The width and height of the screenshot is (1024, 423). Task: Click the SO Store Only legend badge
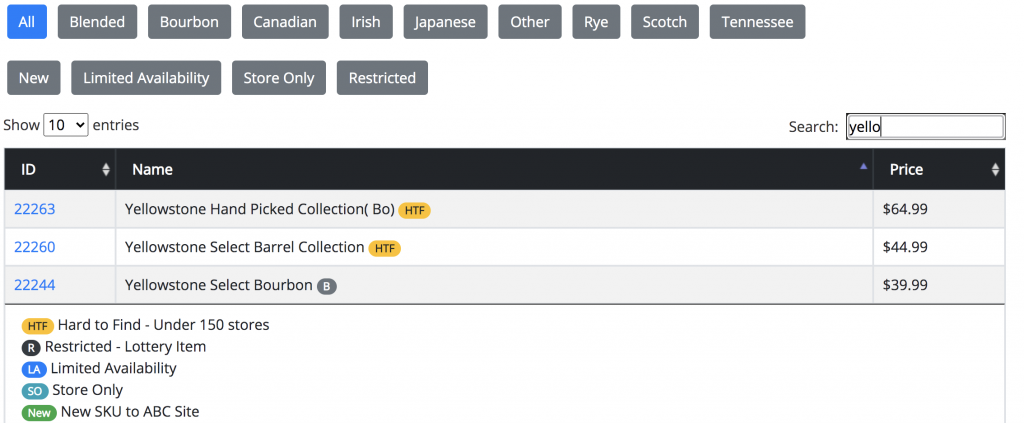pyautogui.click(x=35, y=391)
